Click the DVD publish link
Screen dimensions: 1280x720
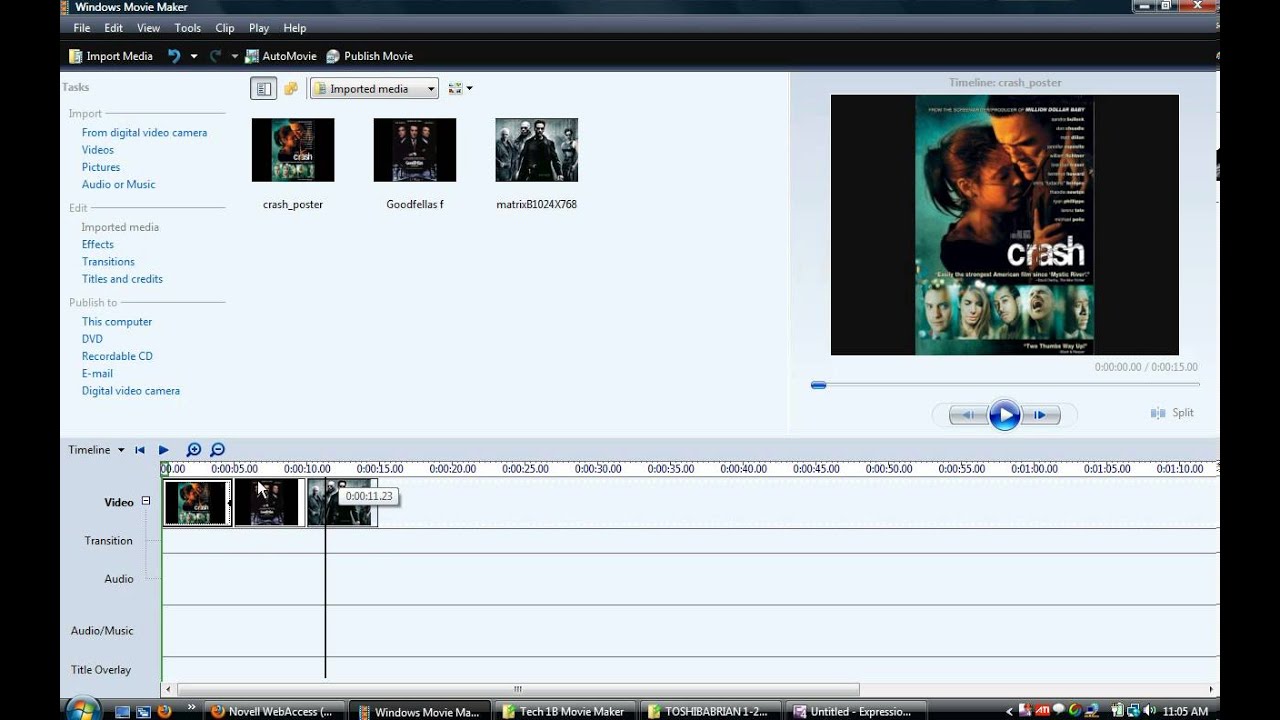click(92, 339)
